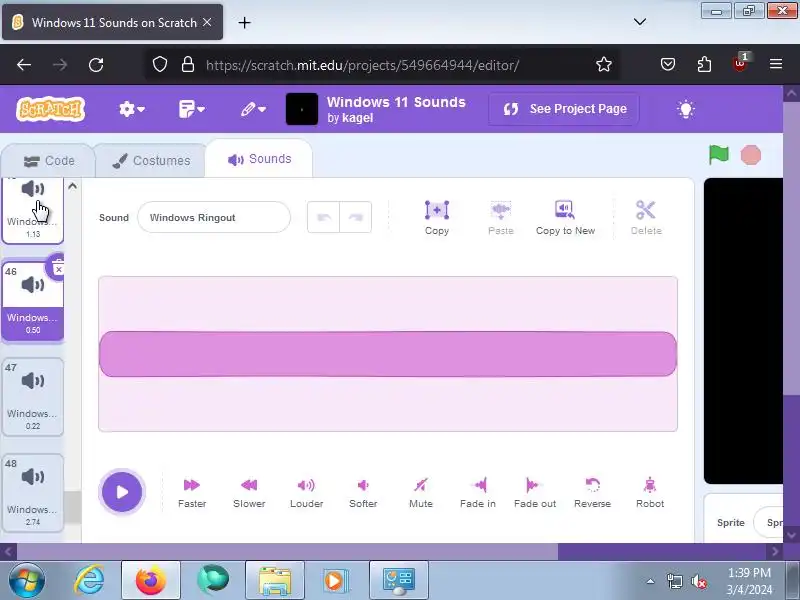The width and height of the screenshot is (800, 600).
Task: Apply the Fade in effect
Action: click(478, 493)
